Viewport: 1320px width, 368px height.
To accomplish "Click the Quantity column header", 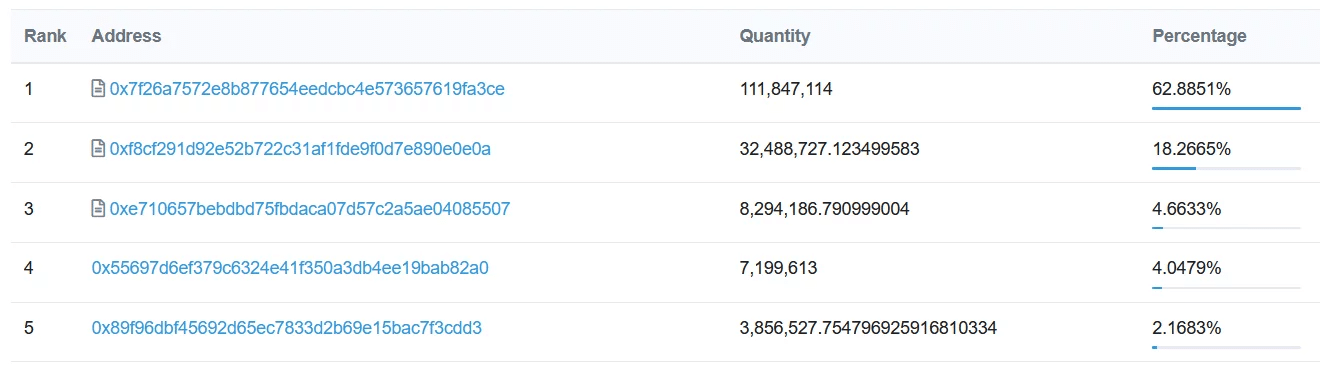I will [x=775, y=36].
